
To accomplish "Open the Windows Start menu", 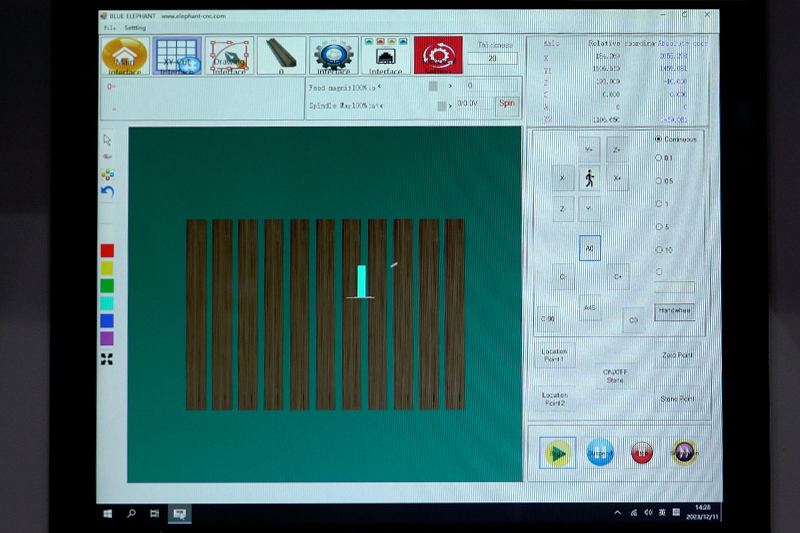I will pos(108,514).
